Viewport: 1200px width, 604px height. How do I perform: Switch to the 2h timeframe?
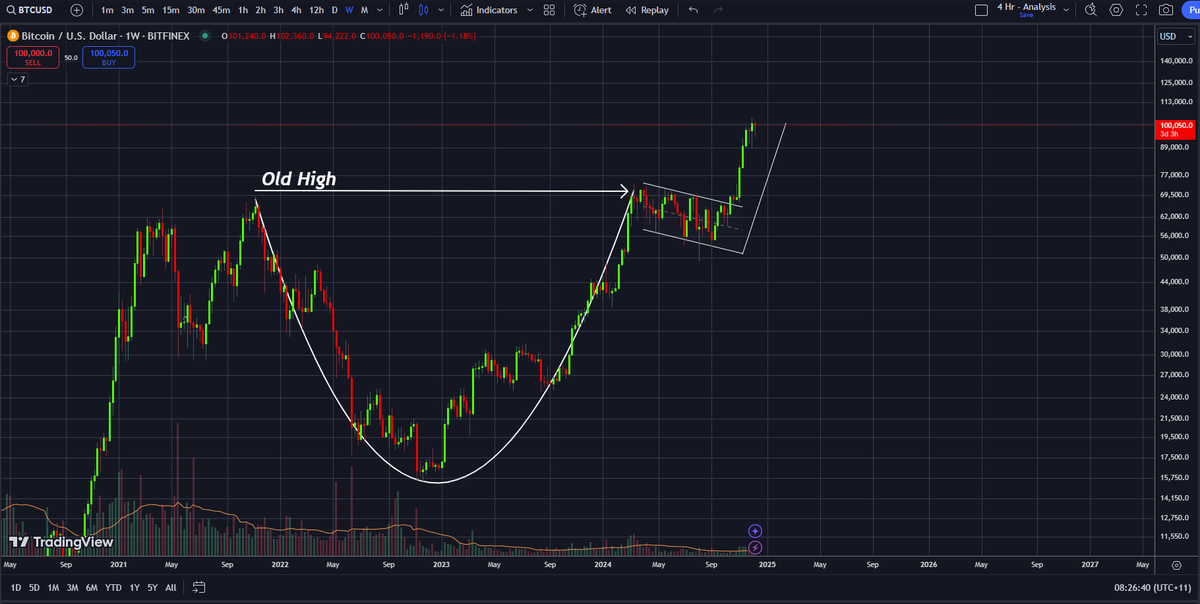pos(260,10)
